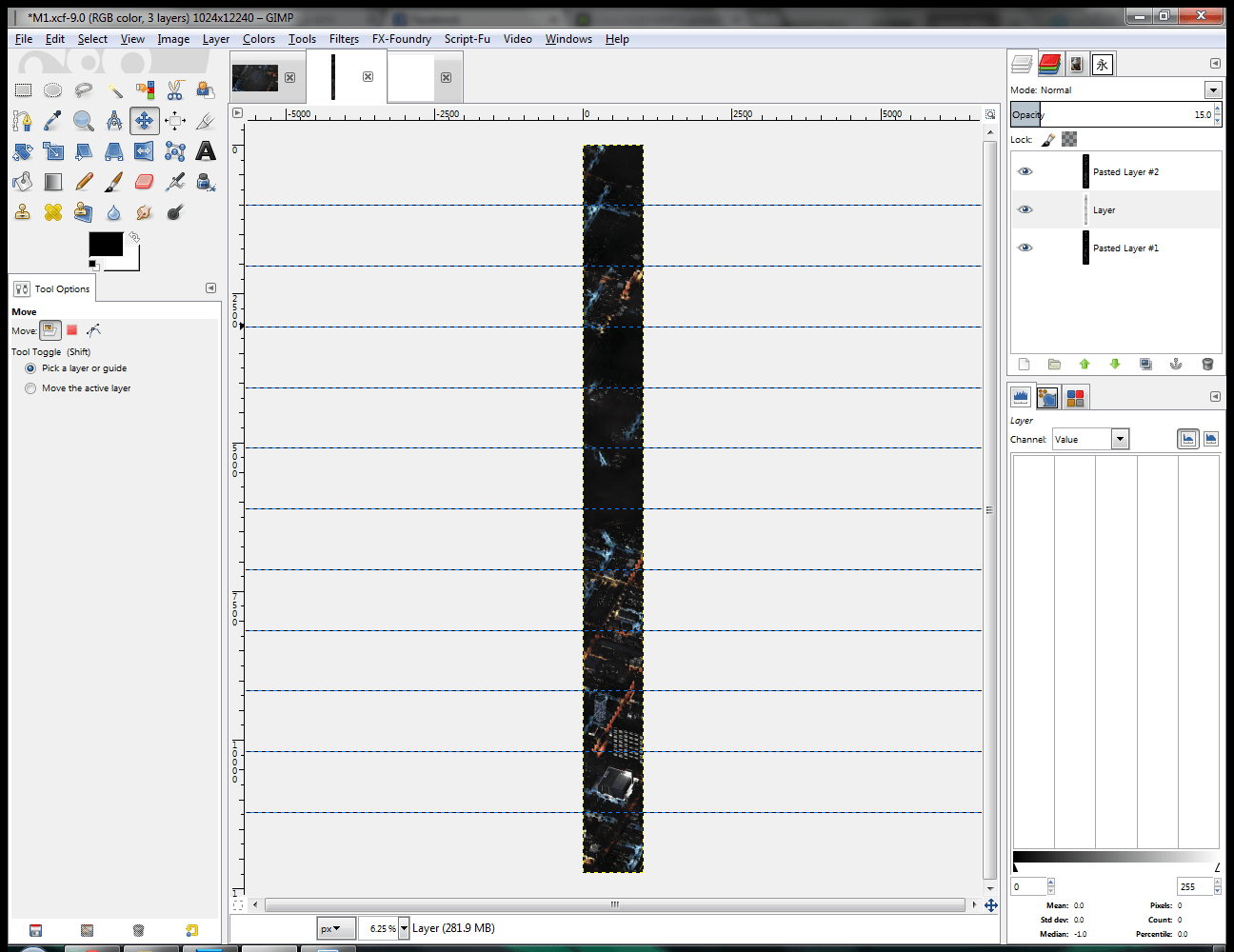The height and width of the screenshot is (952, 1234).
Task: Select the Zoom magnifier tool
Action: click(x=84, y=121)
